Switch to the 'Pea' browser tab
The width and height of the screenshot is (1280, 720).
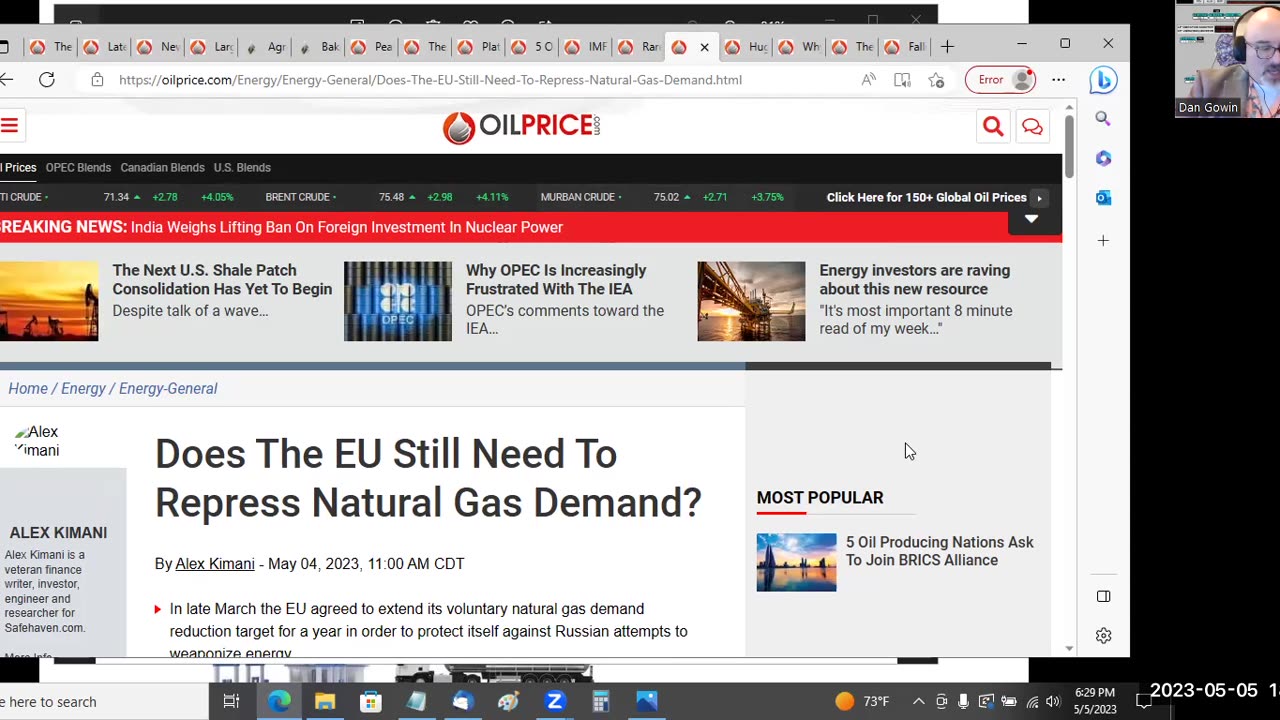point(372,47)
